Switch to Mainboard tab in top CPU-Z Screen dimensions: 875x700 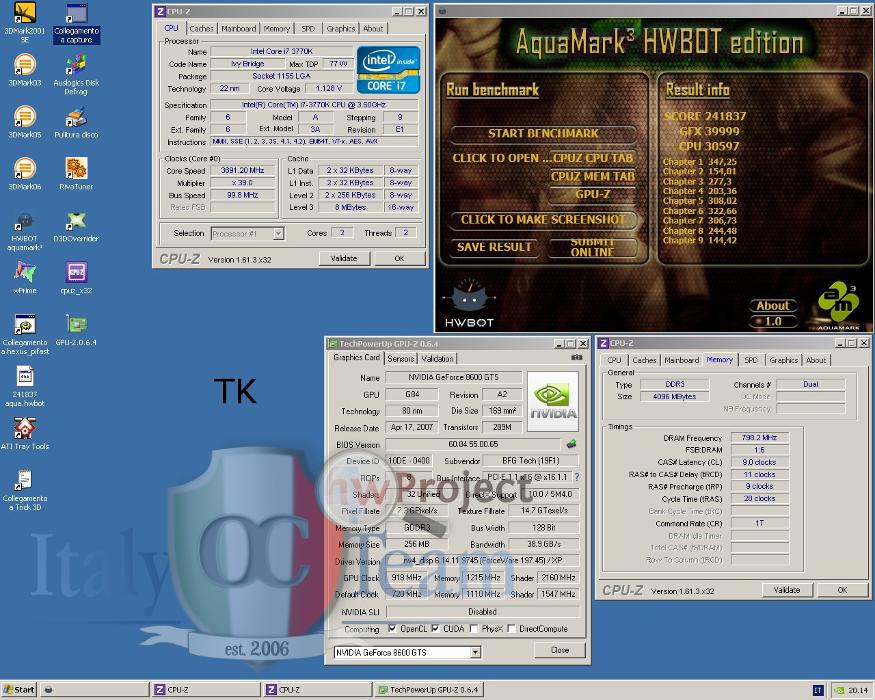238,28
